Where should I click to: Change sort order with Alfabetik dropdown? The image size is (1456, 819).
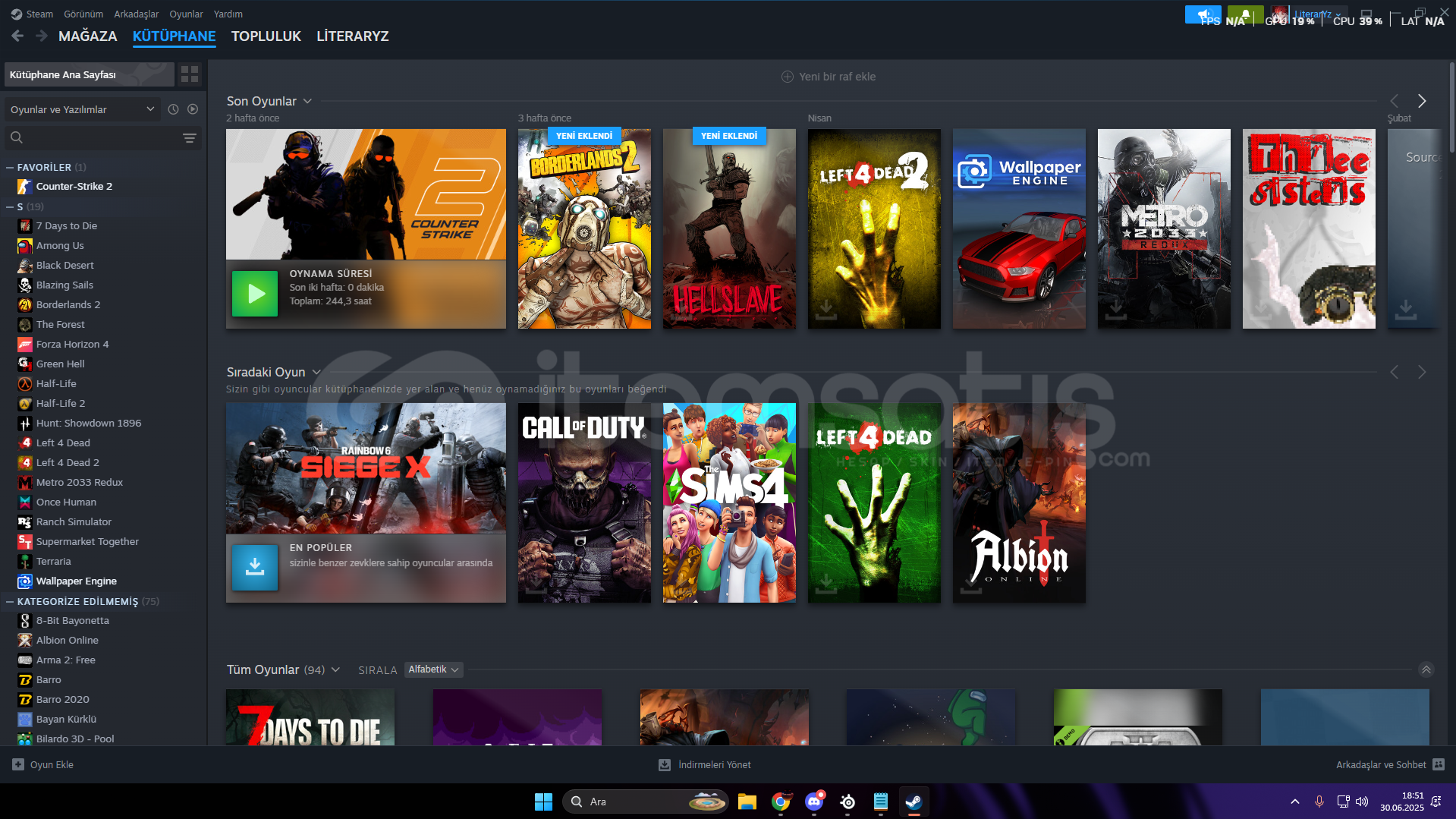(x=433, y=669)
